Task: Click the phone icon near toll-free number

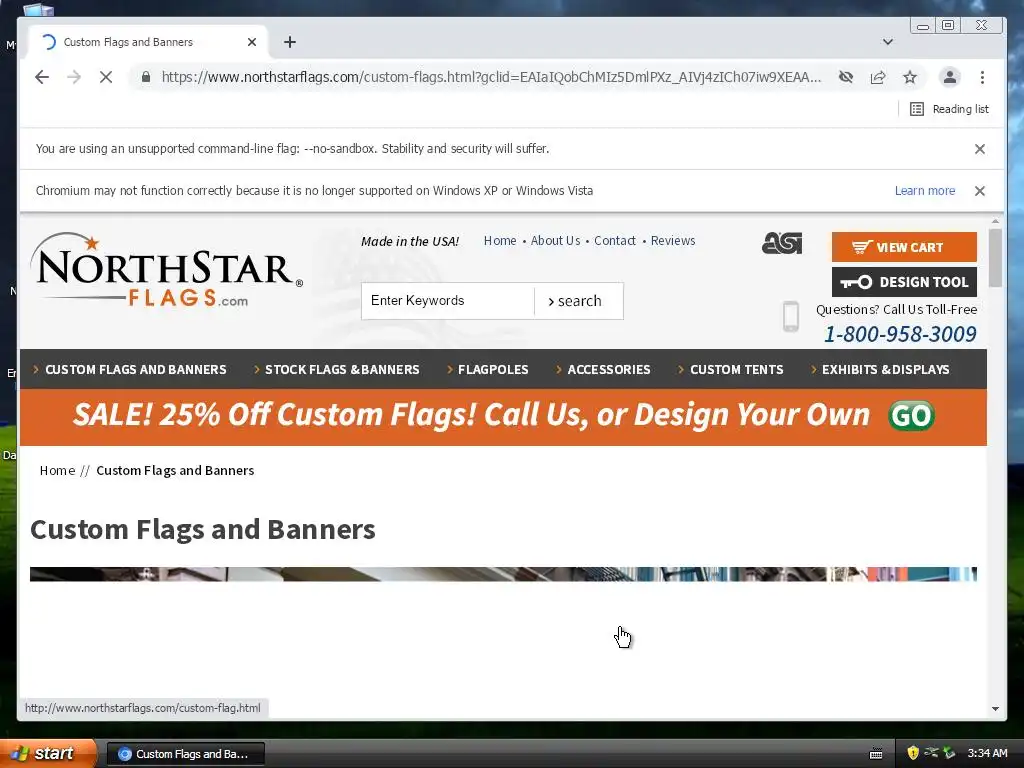Action: 790,317
